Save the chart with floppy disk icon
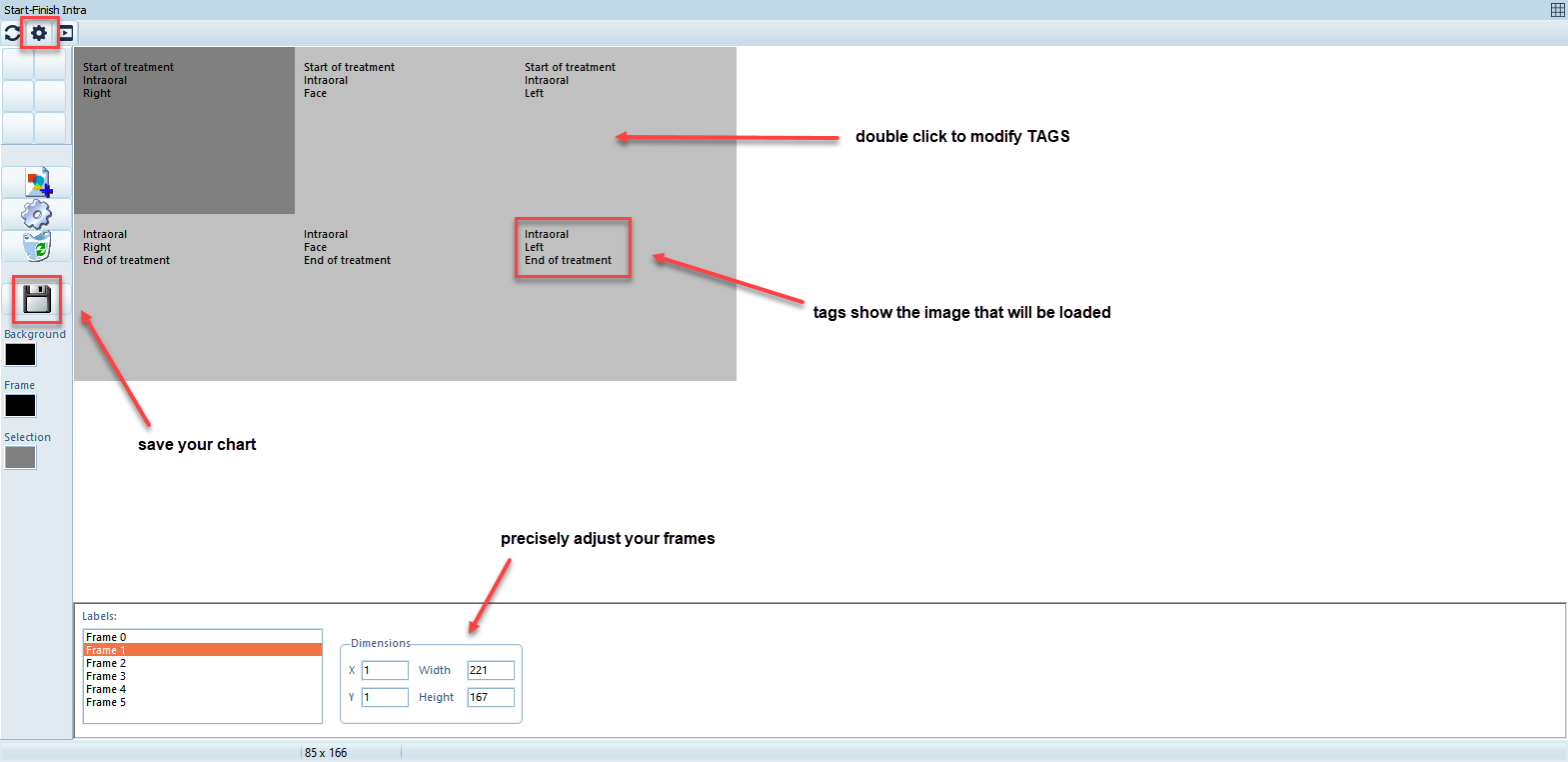This screenshot has height=762, width=1568. tap(37, 299)
